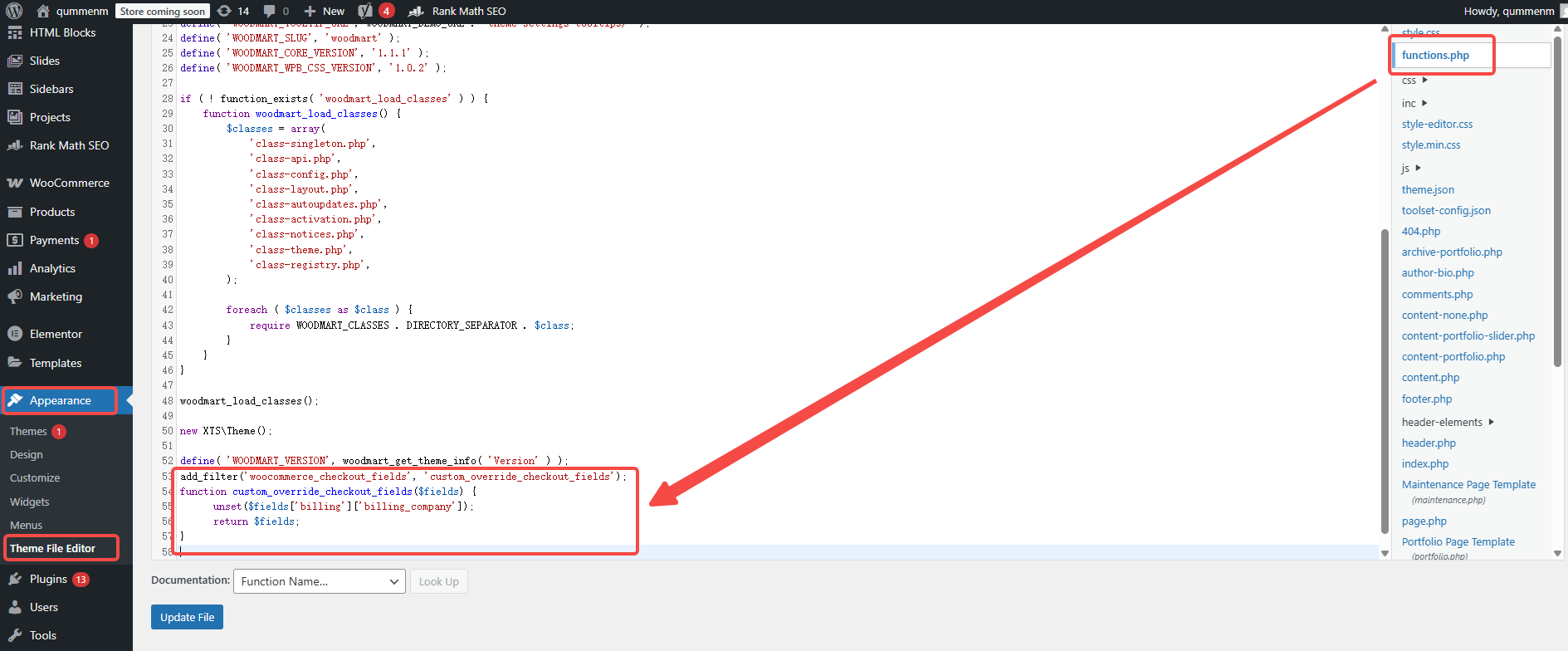1568x651 pixels.
Task: Open the Customize submenu item
Action: pos(35,478)
